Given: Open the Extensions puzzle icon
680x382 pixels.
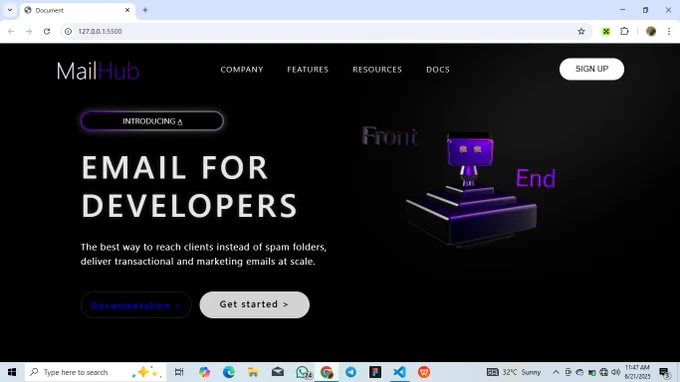Looking at the screenshot, I should tap(624, 31).
